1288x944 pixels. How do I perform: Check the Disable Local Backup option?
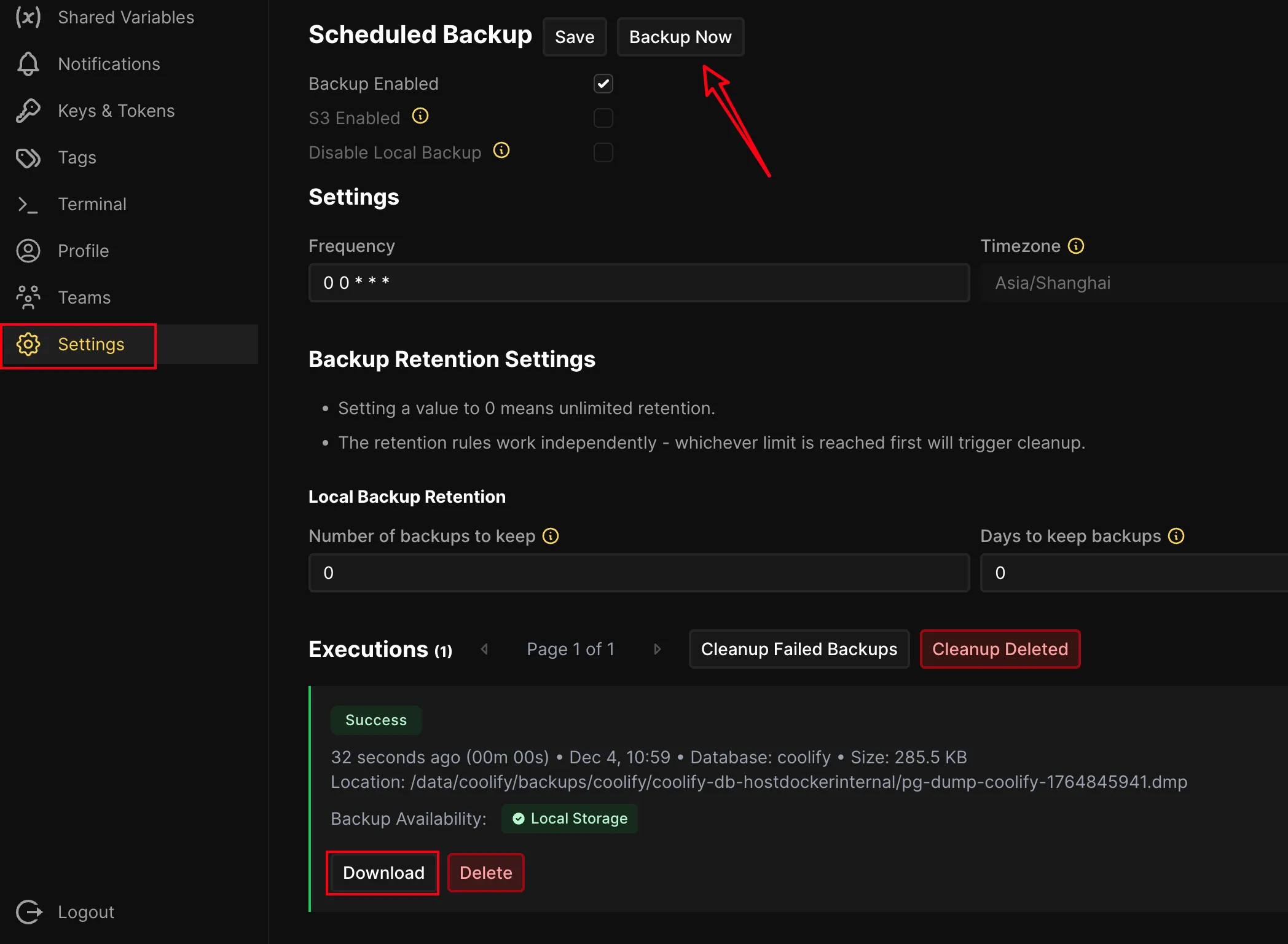pos(603,152)
